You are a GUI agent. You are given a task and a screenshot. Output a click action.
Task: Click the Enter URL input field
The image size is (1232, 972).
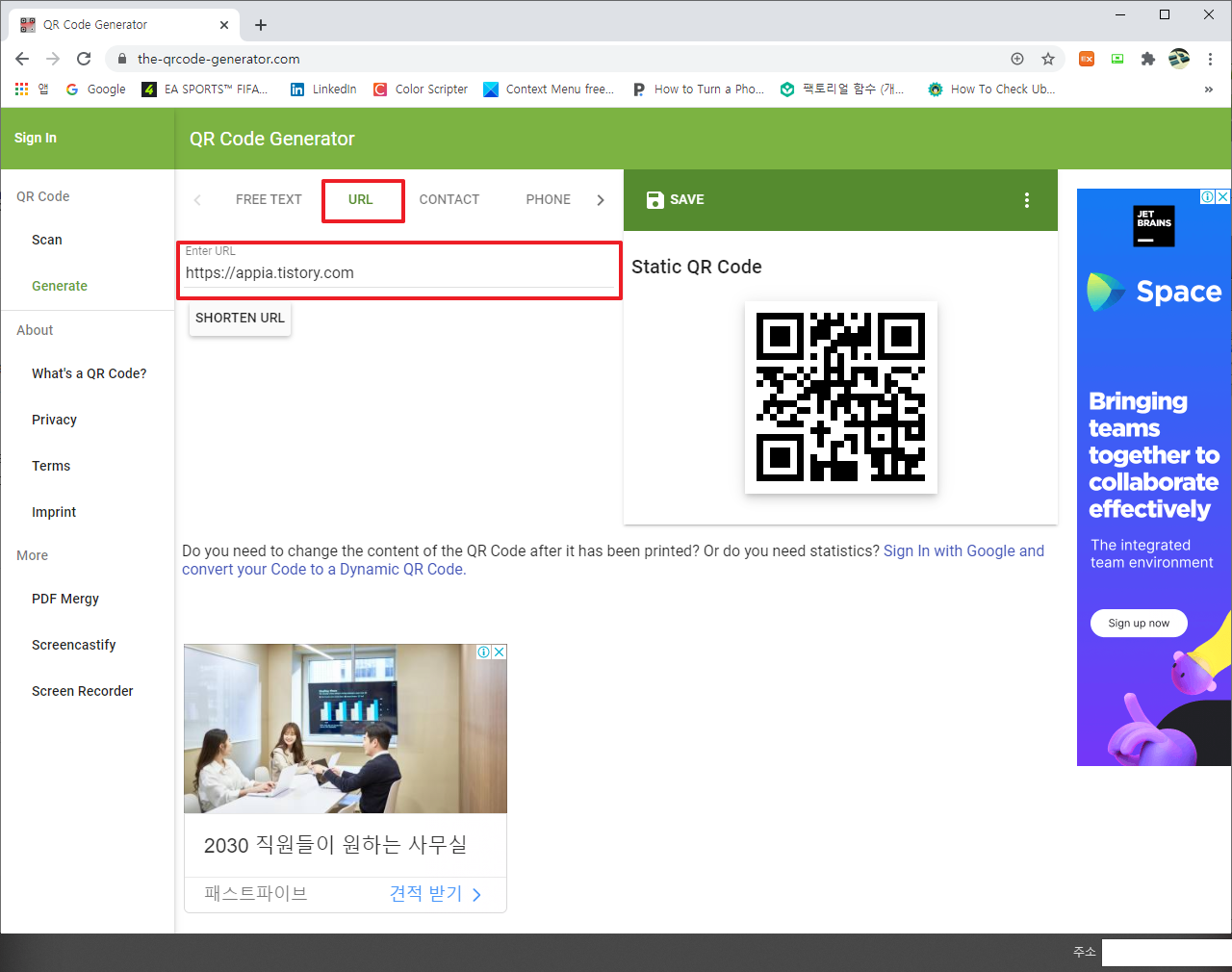(x=399, y=272)
